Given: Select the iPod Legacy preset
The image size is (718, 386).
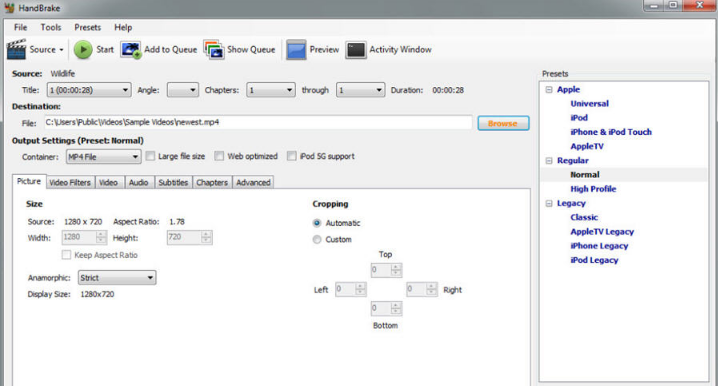Looking at the screenshot, I should pos(594,260).
